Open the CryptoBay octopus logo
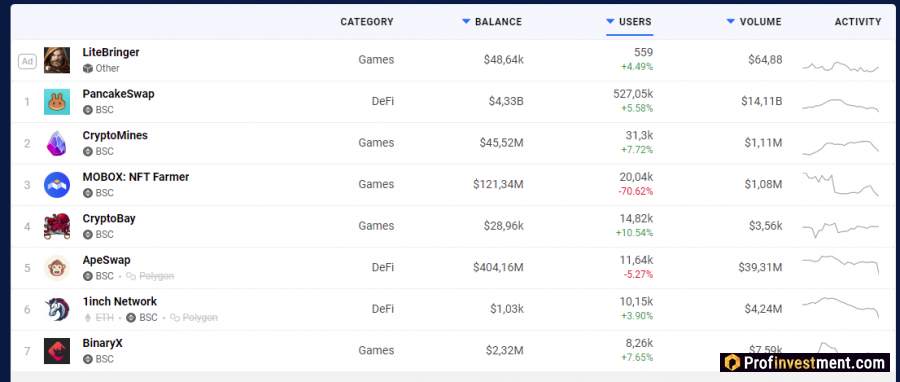This screenshot has width=900, height=382. point(57,227)
